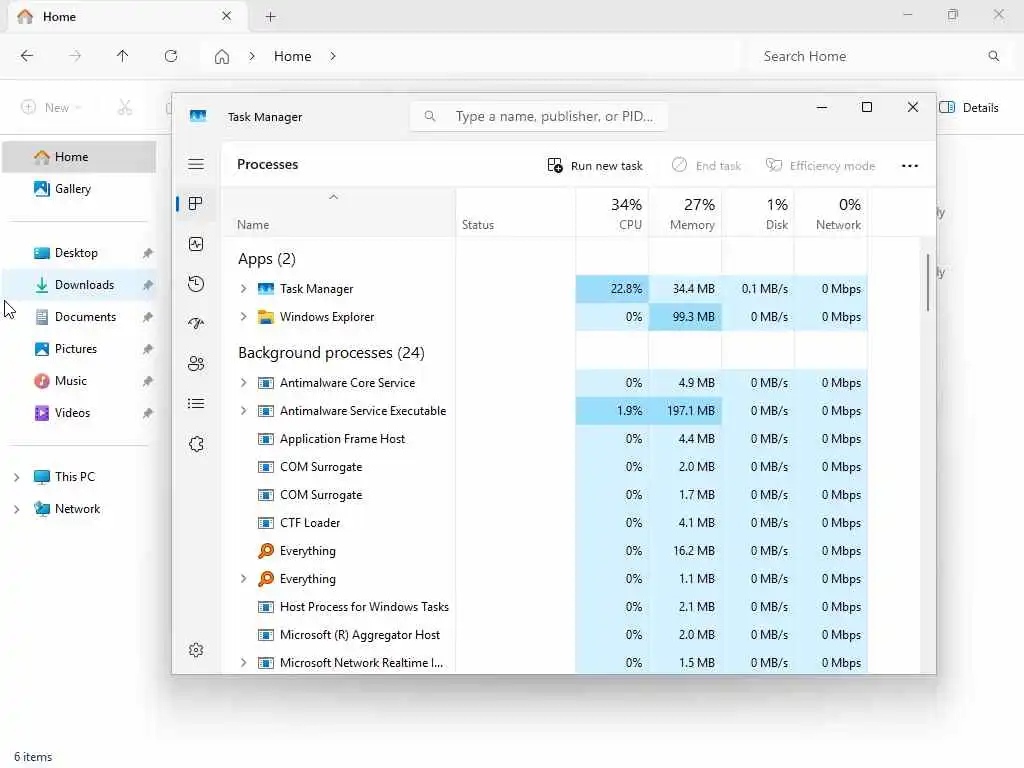Toggle the Explorer Details pane
Viewport: 1024px width, 768px height.
969,108
